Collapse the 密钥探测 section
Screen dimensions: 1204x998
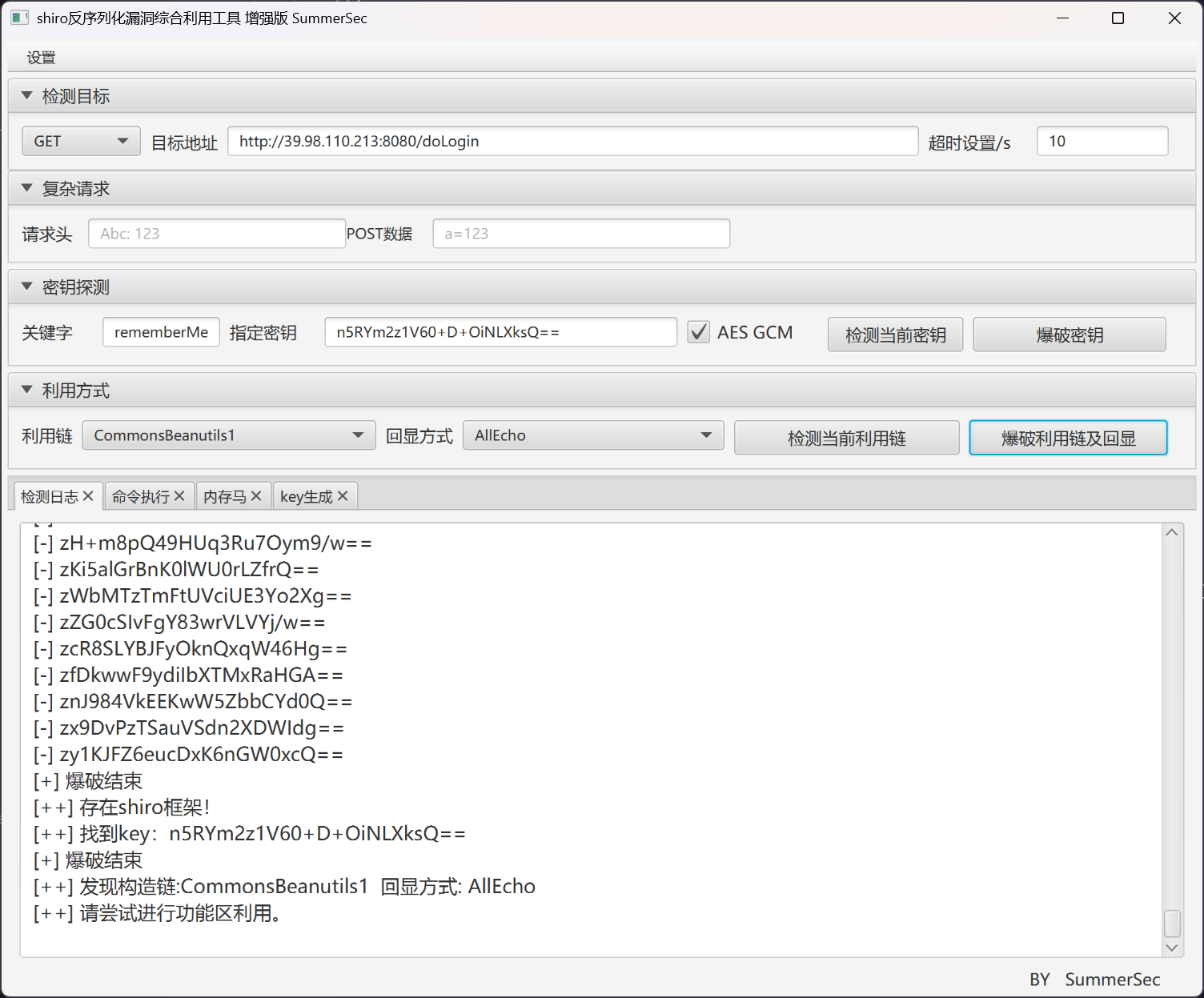click(27, 287)
